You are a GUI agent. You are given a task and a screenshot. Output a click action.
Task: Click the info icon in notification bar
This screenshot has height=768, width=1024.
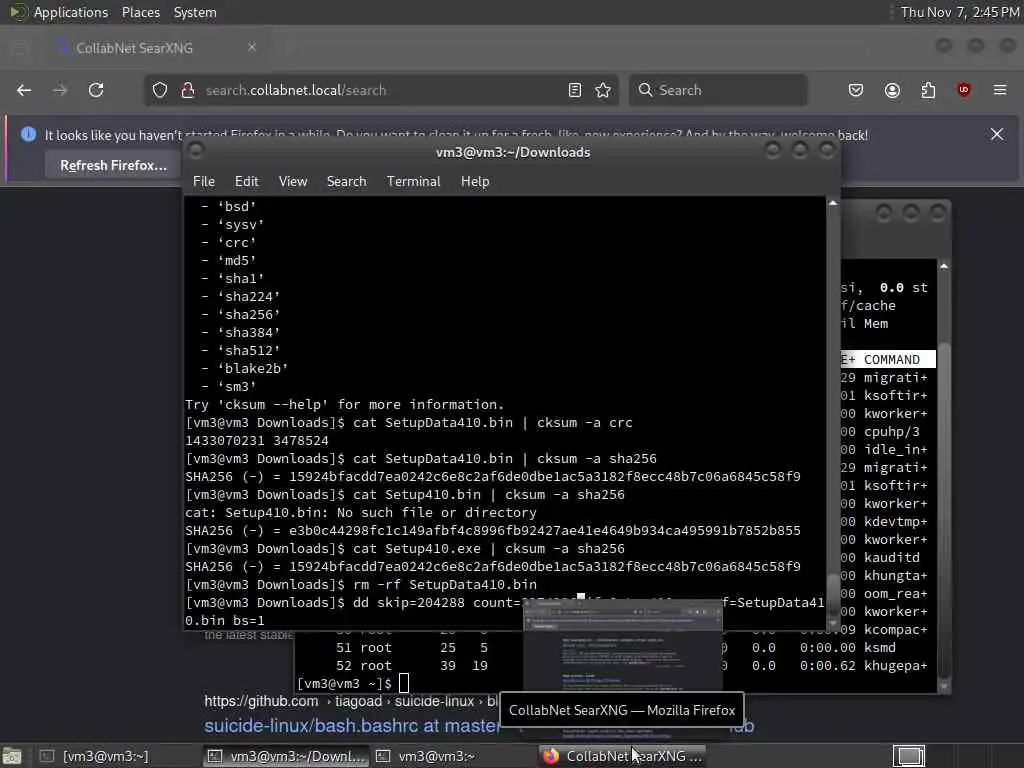(28, 134)
